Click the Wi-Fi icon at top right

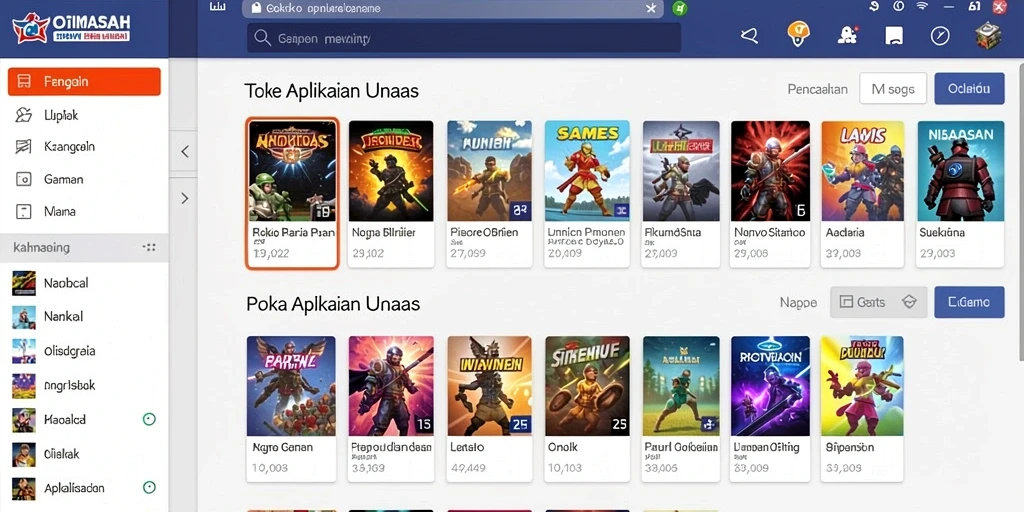[x=922, y=7]
